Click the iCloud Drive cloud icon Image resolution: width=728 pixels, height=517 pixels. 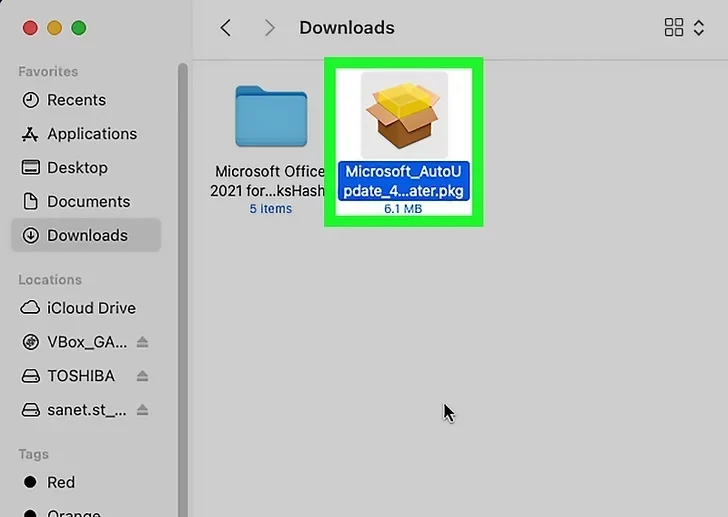(30, 308)
